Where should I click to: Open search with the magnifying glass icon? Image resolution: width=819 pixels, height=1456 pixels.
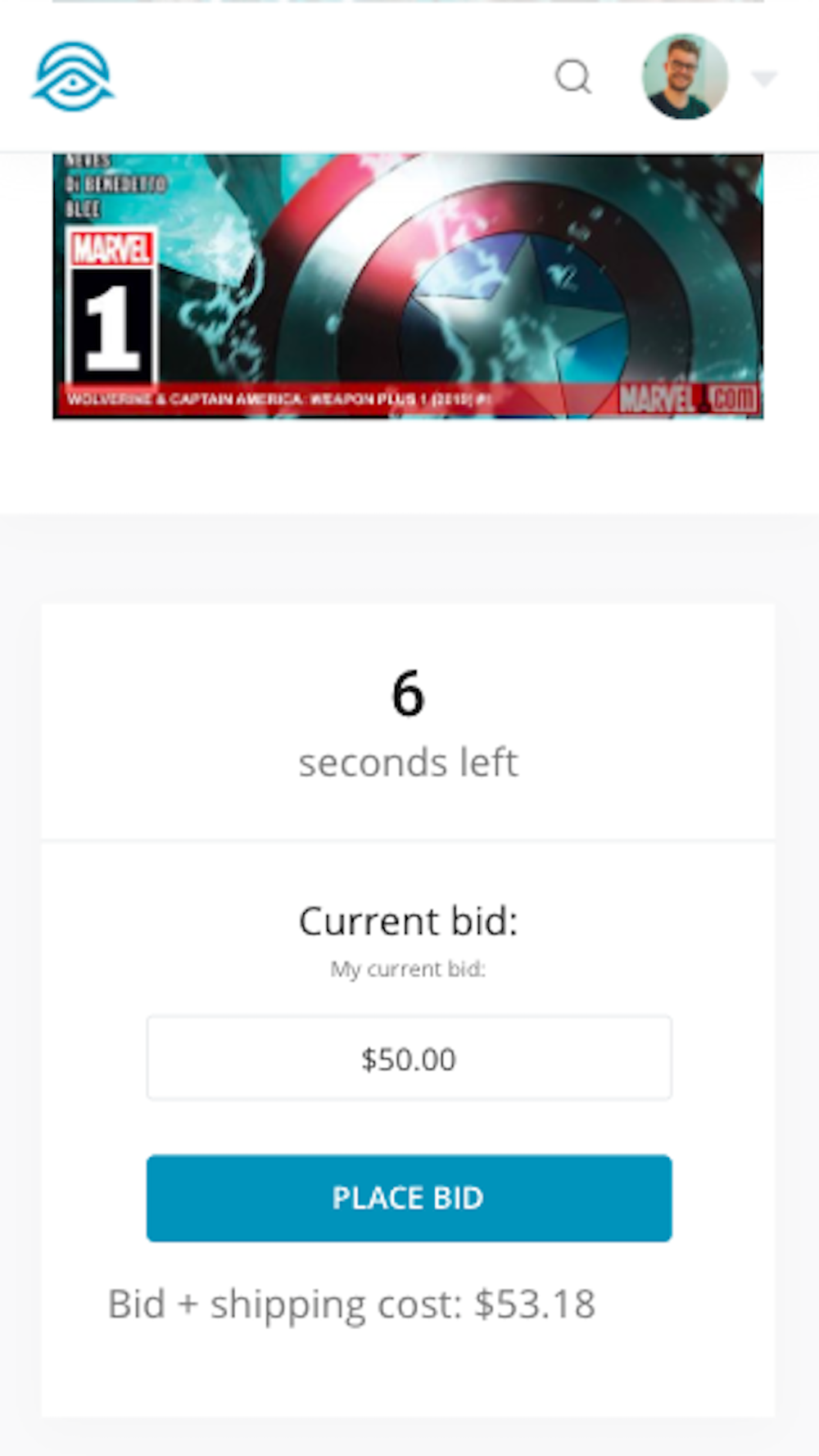[x=573, y=77]
